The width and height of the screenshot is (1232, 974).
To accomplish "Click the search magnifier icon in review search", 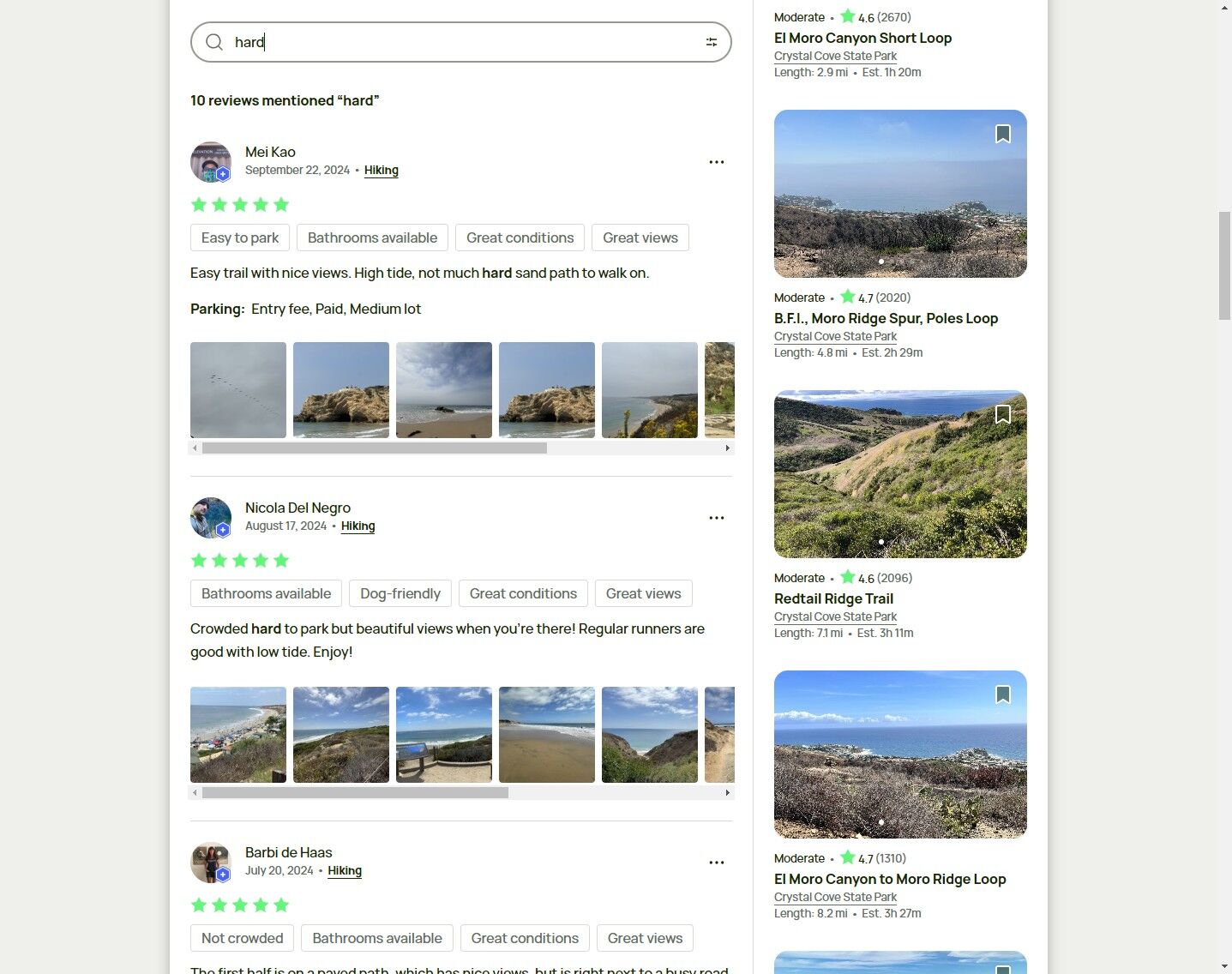I will click(214, 42).
